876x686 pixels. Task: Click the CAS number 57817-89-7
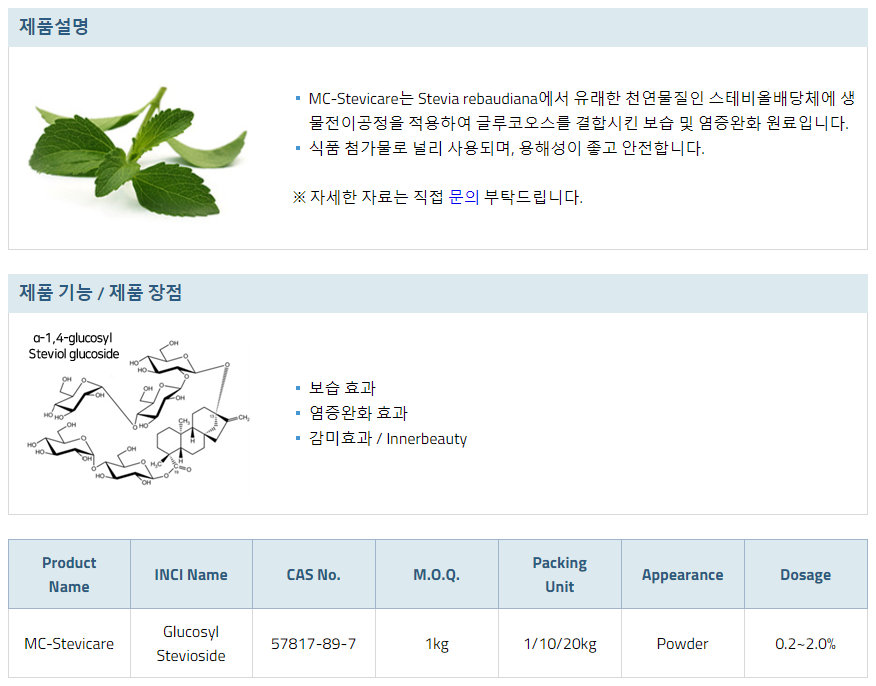(x=313, y=644)
